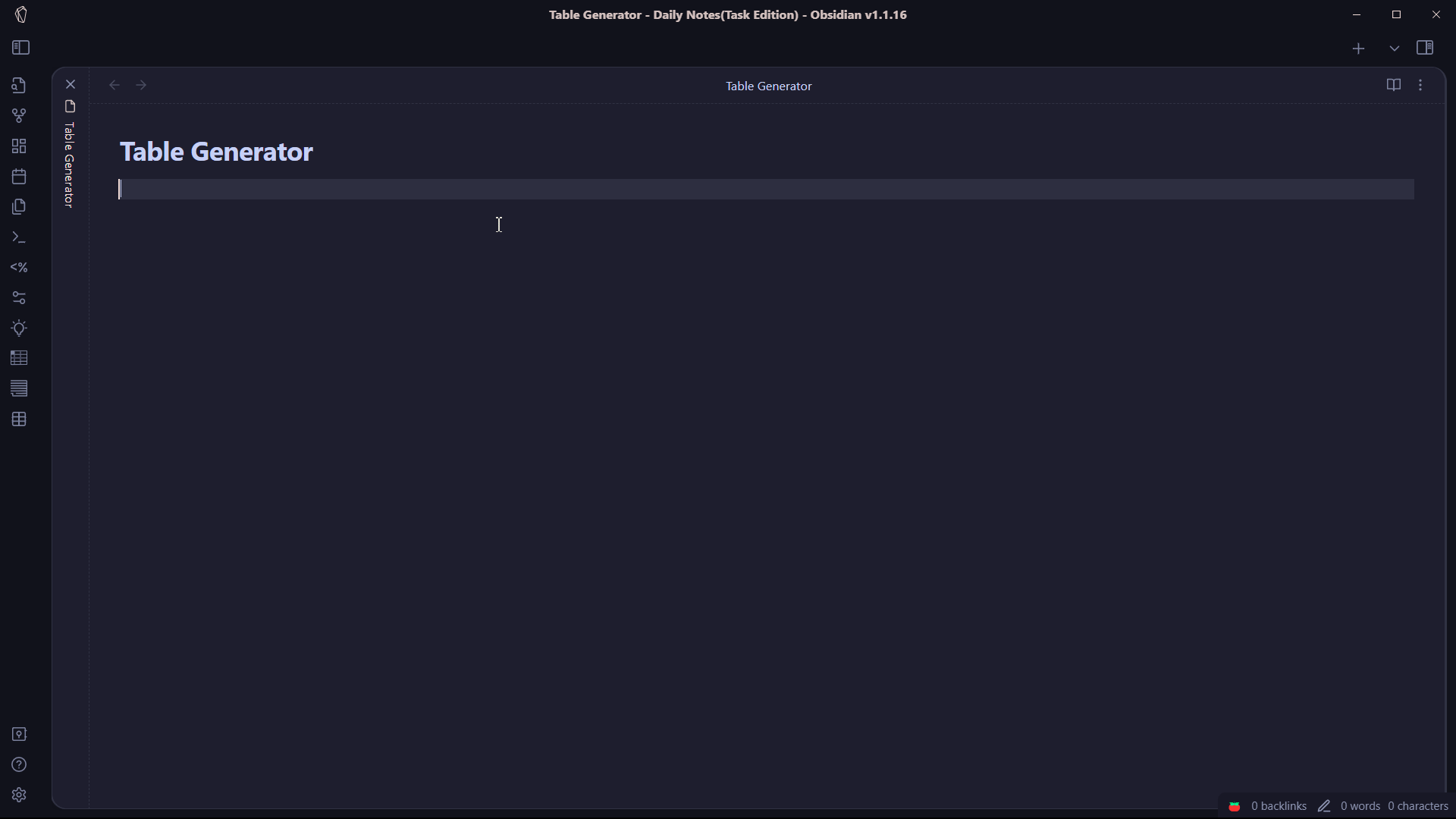Open Obsidian settings gear
The image size is (1456, 819).
(x=19, y=795)
